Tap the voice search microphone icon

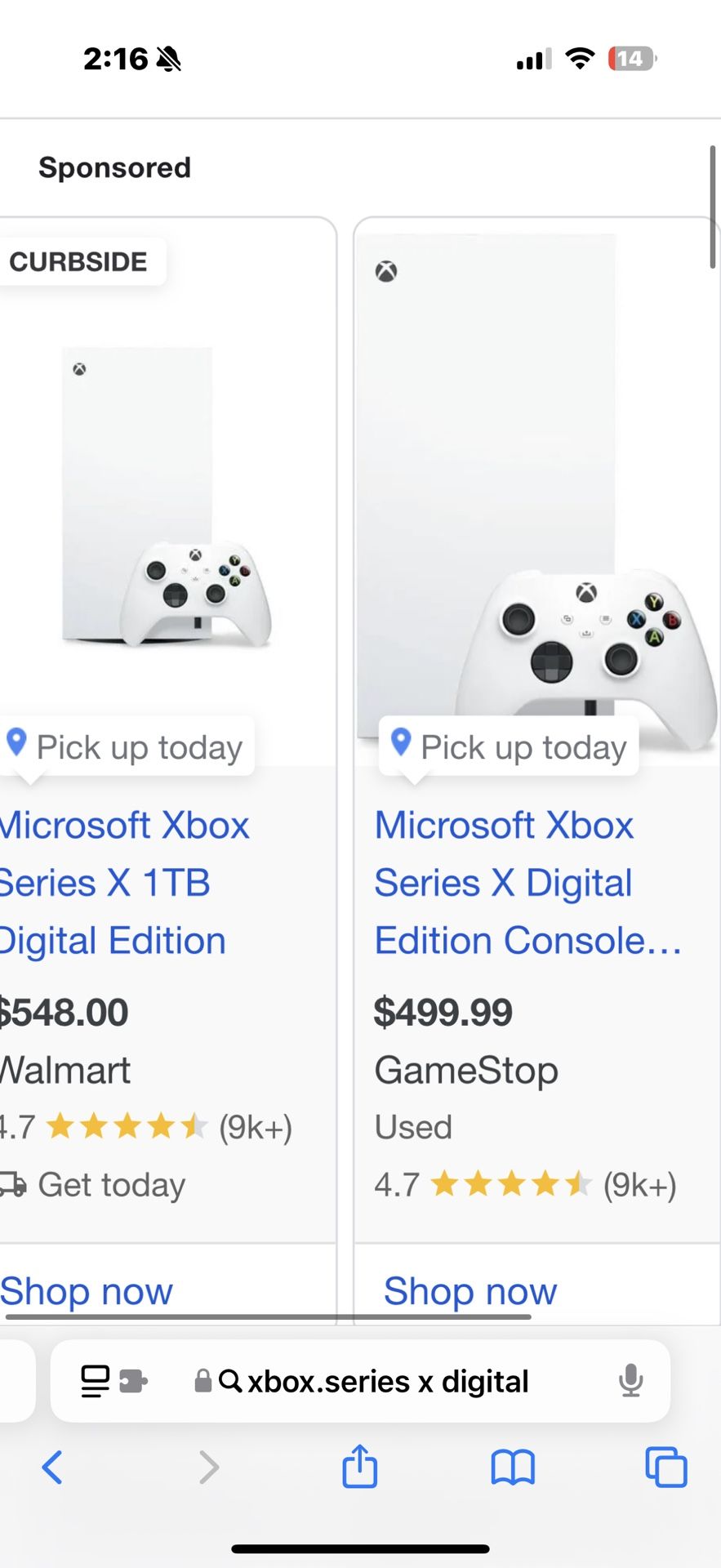click(629, 1380)
